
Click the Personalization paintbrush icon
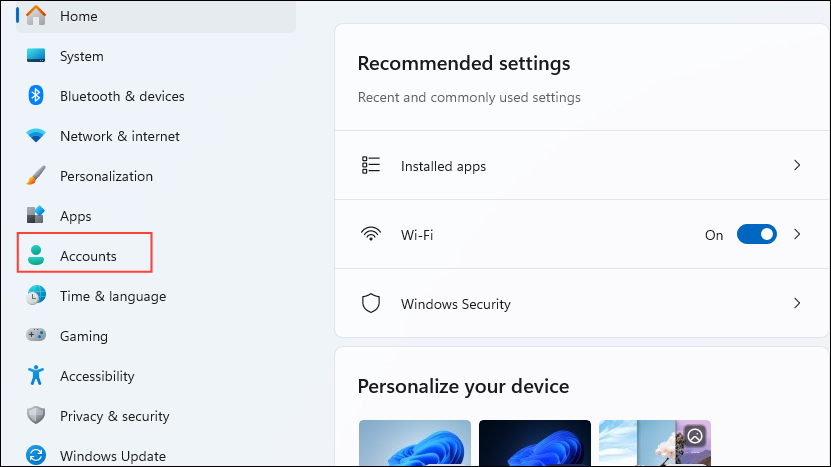click(36, 175)
